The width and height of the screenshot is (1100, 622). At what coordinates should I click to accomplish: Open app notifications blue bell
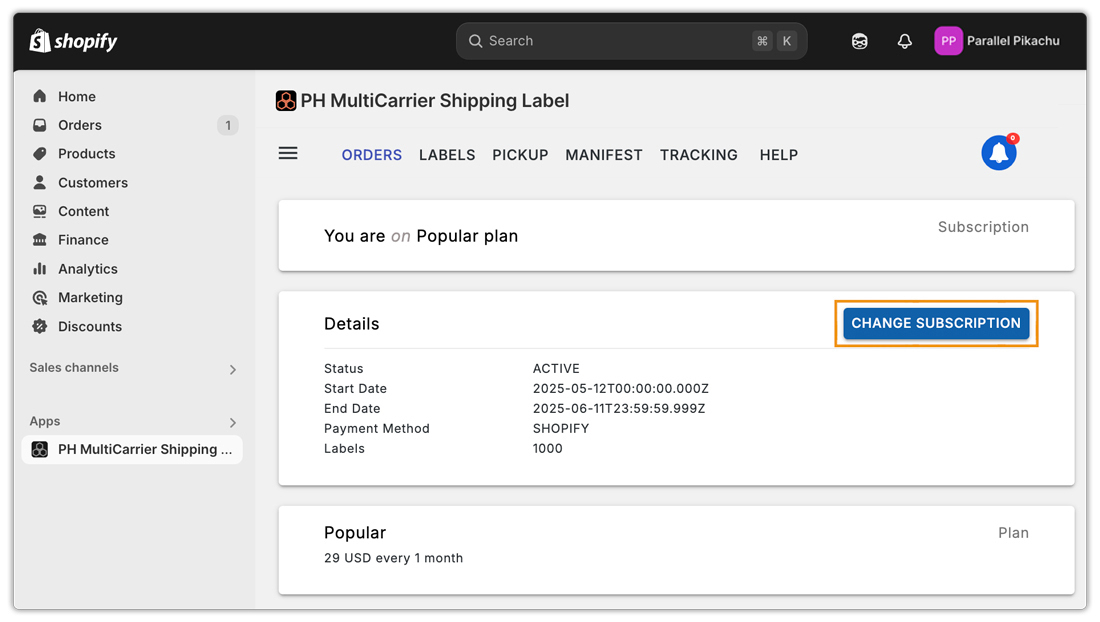point(999,153)
